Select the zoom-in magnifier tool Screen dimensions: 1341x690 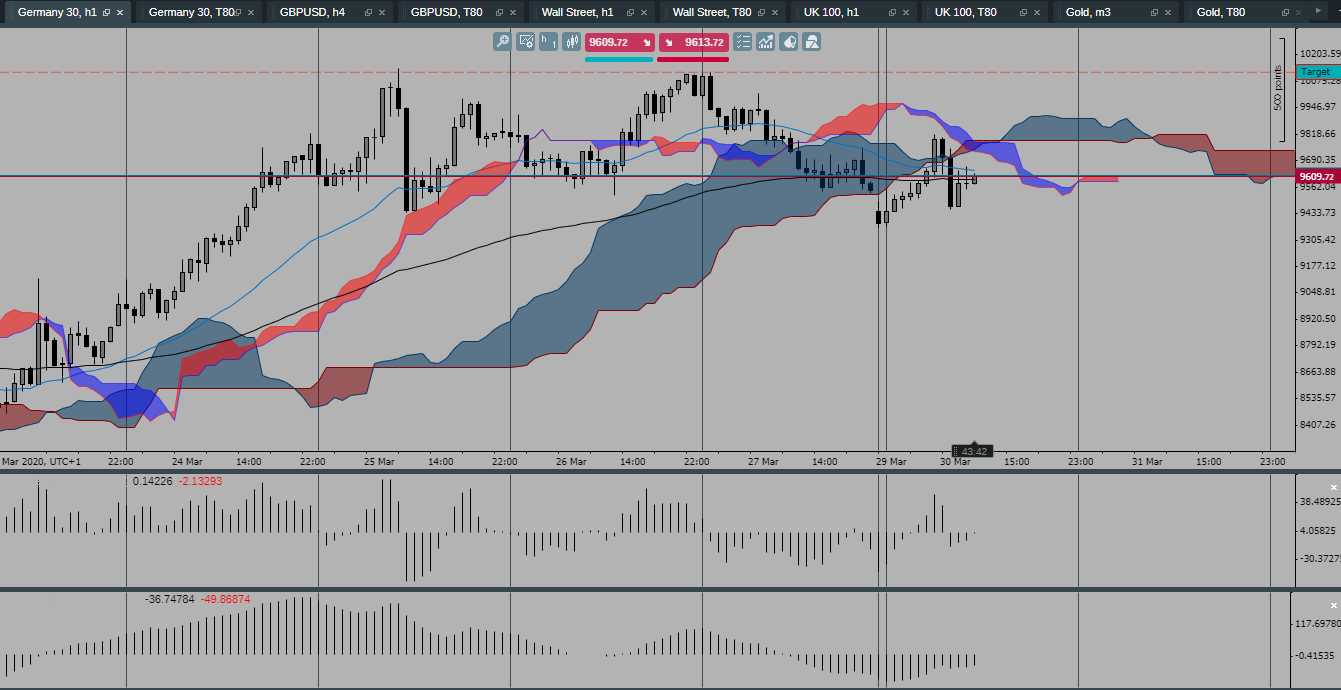501,42
